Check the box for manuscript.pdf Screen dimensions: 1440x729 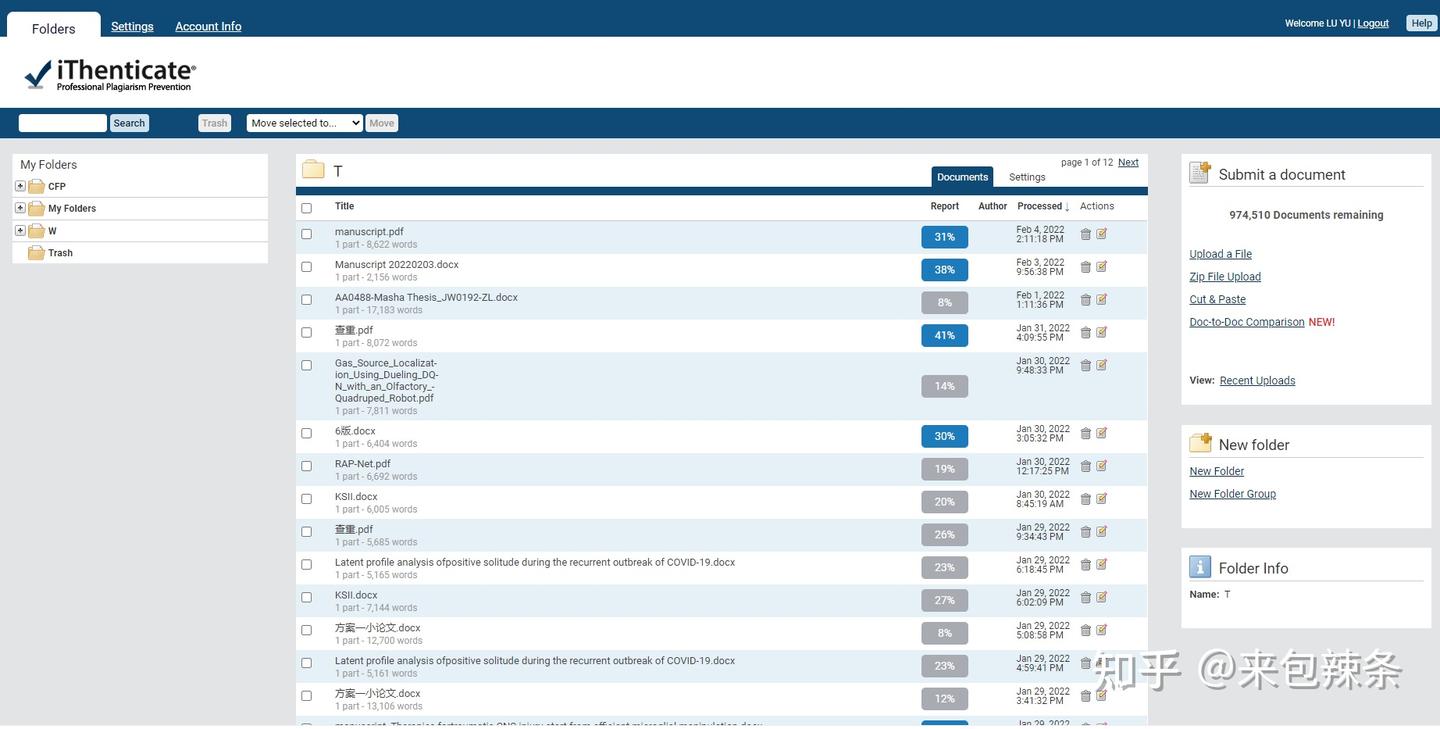(x=306, y=234)
